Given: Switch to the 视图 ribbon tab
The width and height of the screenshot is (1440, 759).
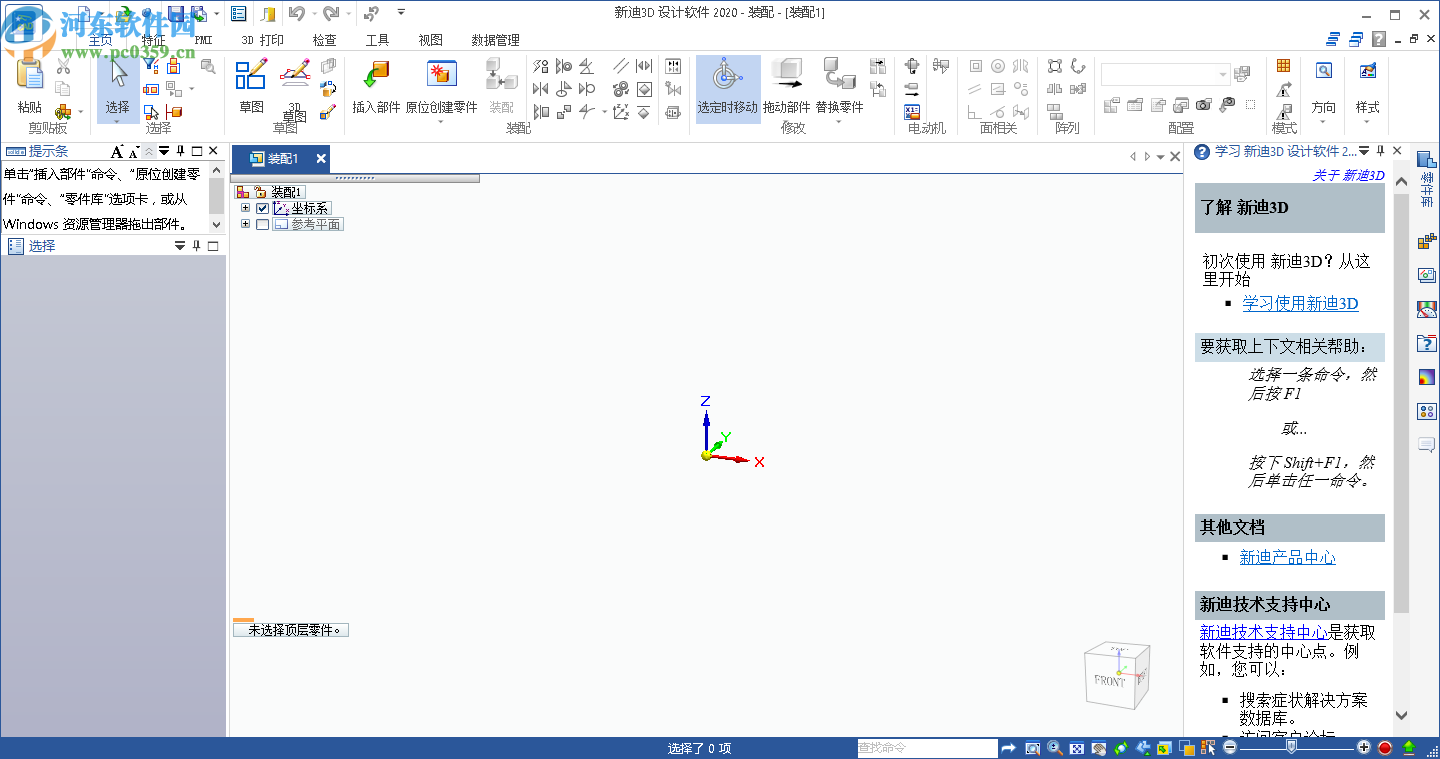Looking at the screenshot, I should (x=429, y=39).
